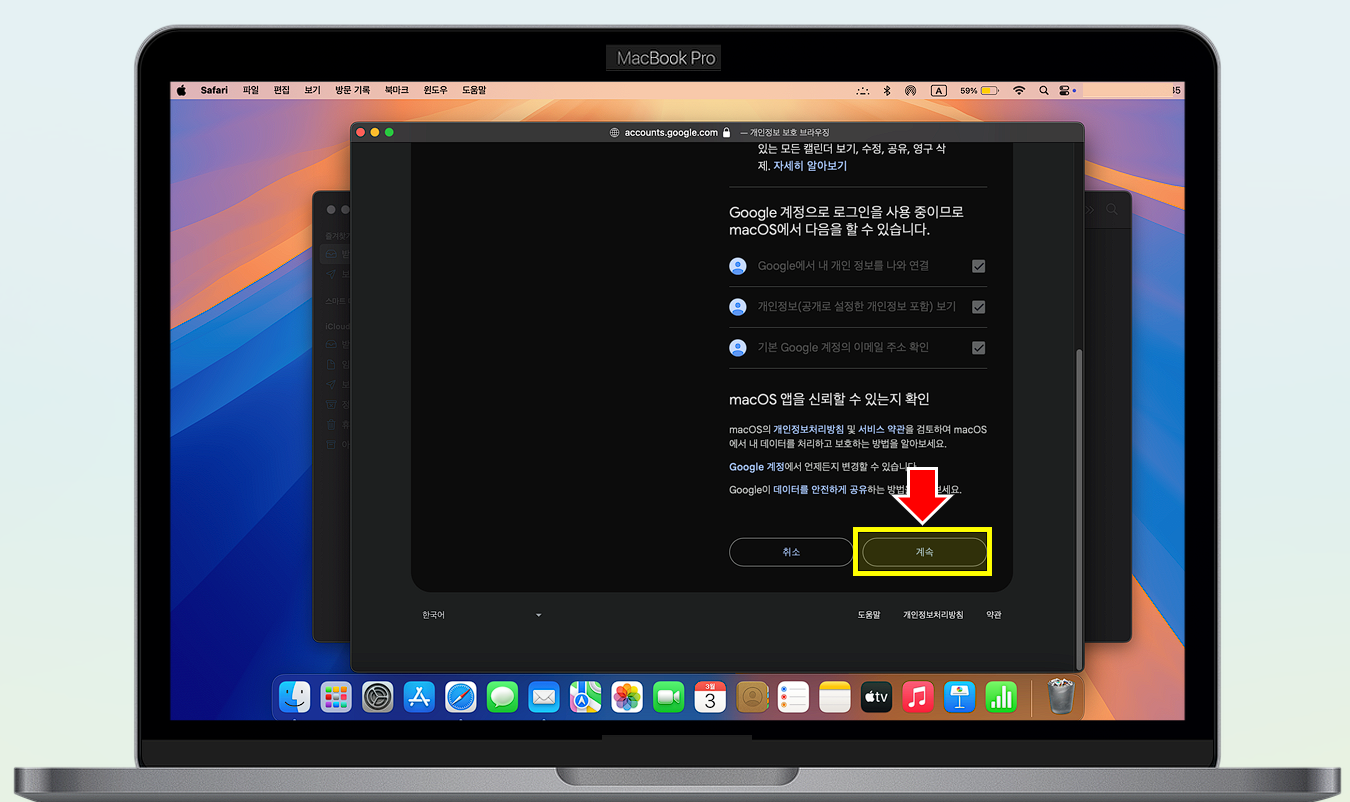Launch Apple TV from the Dock
This screenshot has width=1350, height=802.
[x=876, y=696]
